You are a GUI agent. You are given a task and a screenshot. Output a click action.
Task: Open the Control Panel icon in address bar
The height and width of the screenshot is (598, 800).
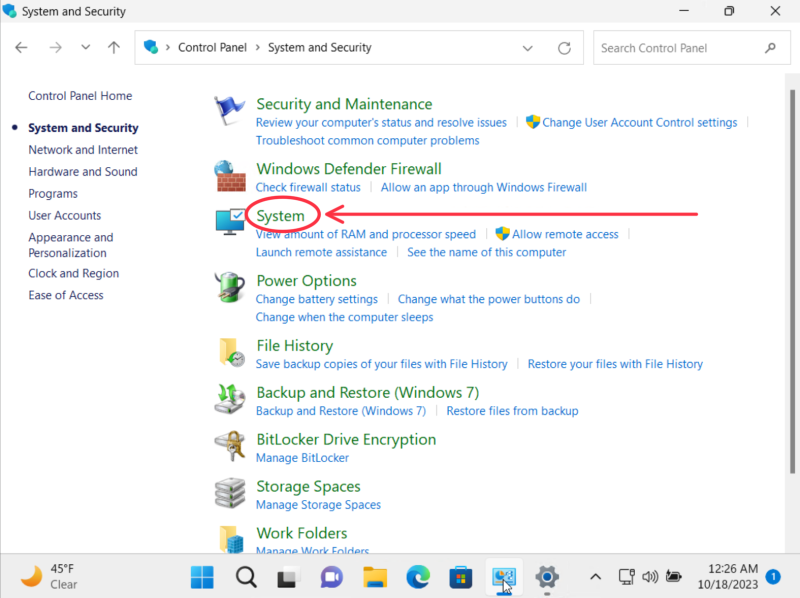(x=152, y=47)
